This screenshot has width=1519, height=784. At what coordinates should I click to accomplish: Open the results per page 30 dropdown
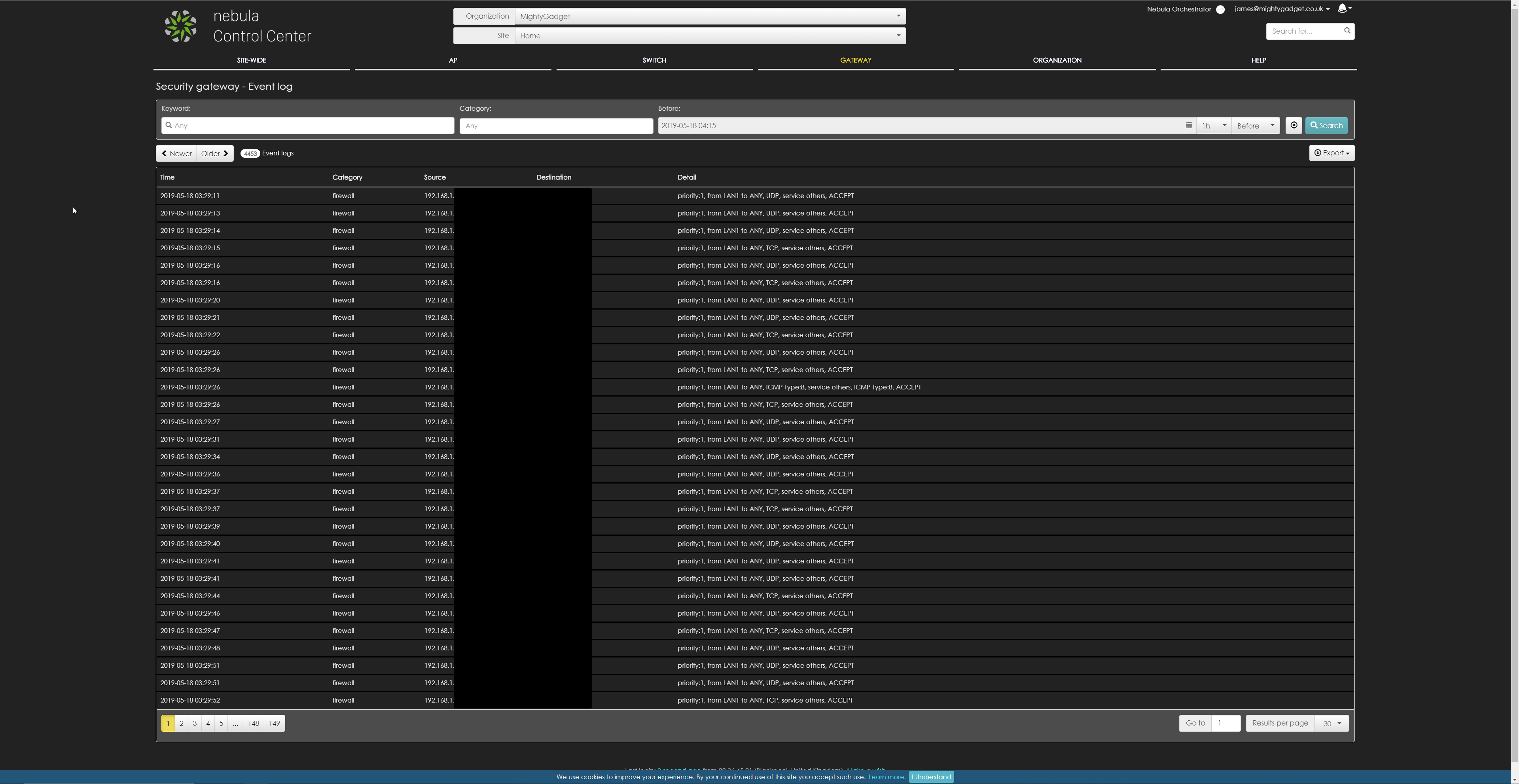pyautogui.click(x=1331, y=723)
